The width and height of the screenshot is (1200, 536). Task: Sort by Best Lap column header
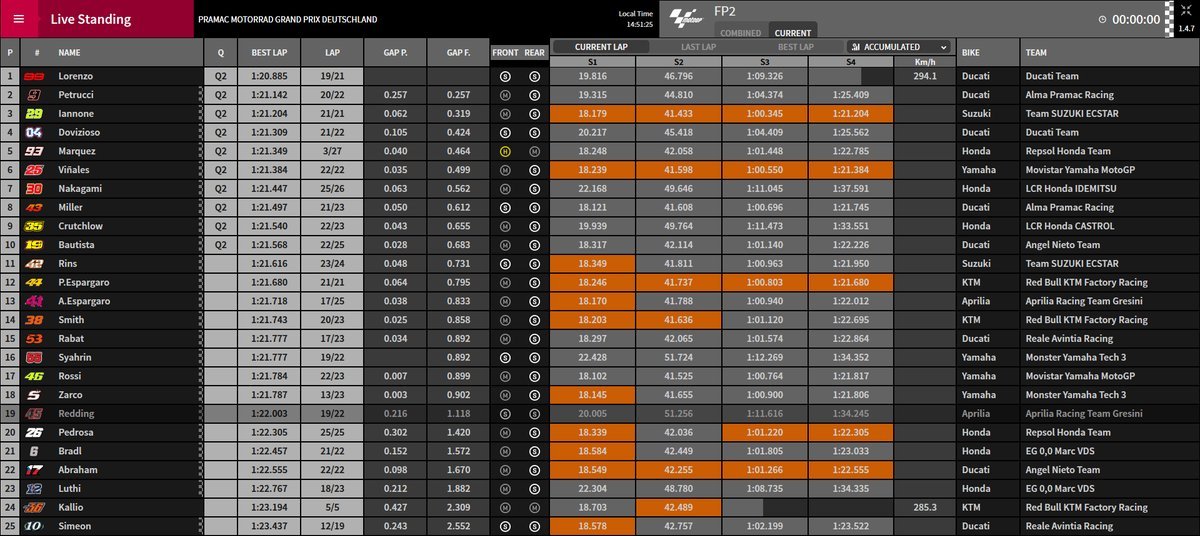click(x=270, y=52)
